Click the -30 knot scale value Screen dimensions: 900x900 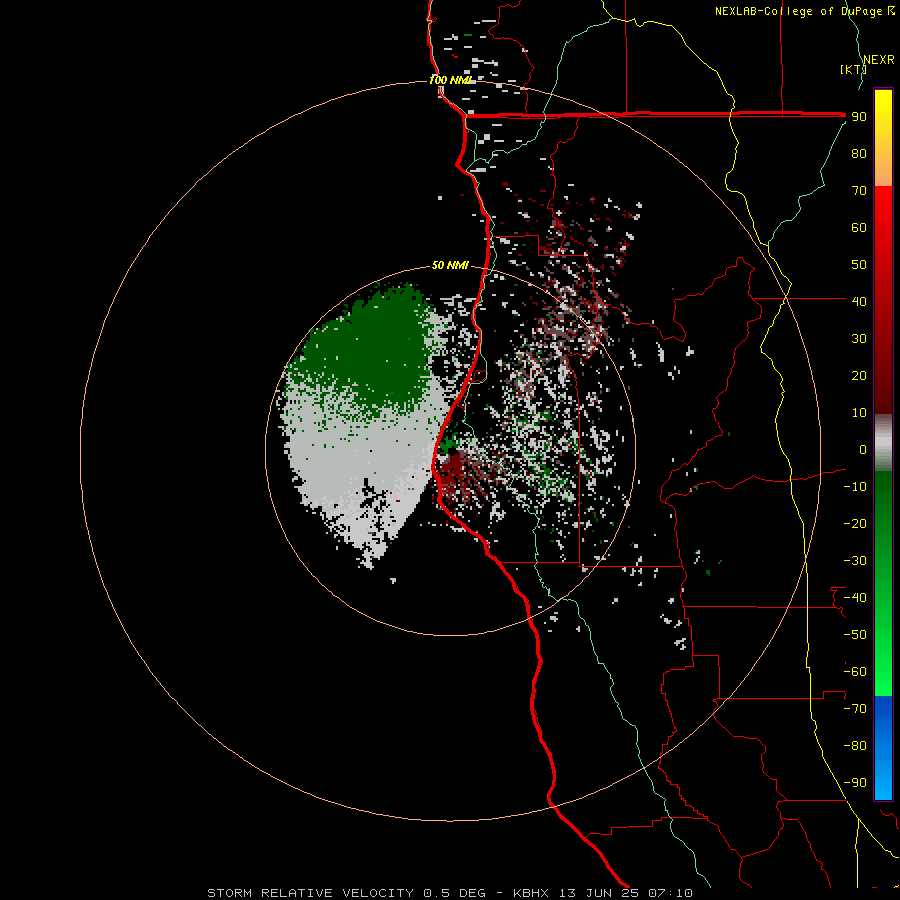tap(855, 561)
